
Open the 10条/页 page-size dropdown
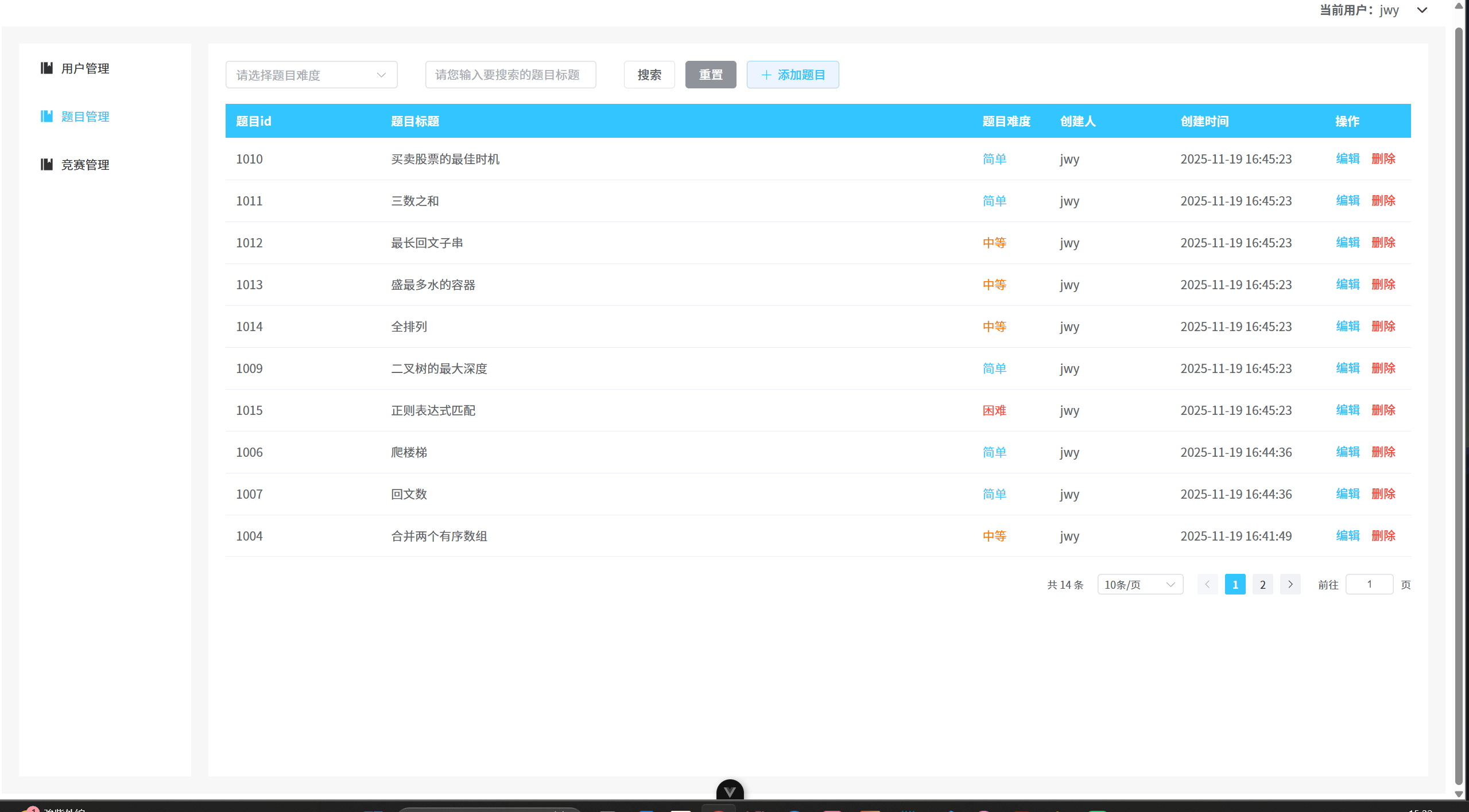[x=1139, y=584]
